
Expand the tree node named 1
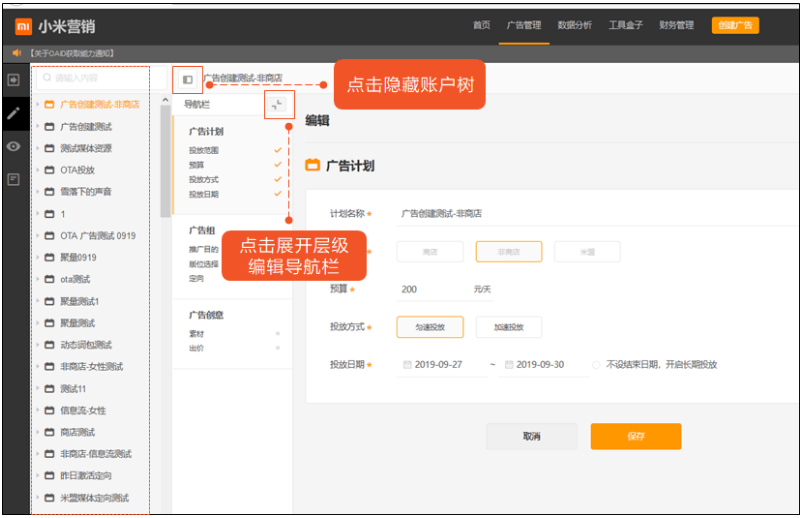pos(38,213)
